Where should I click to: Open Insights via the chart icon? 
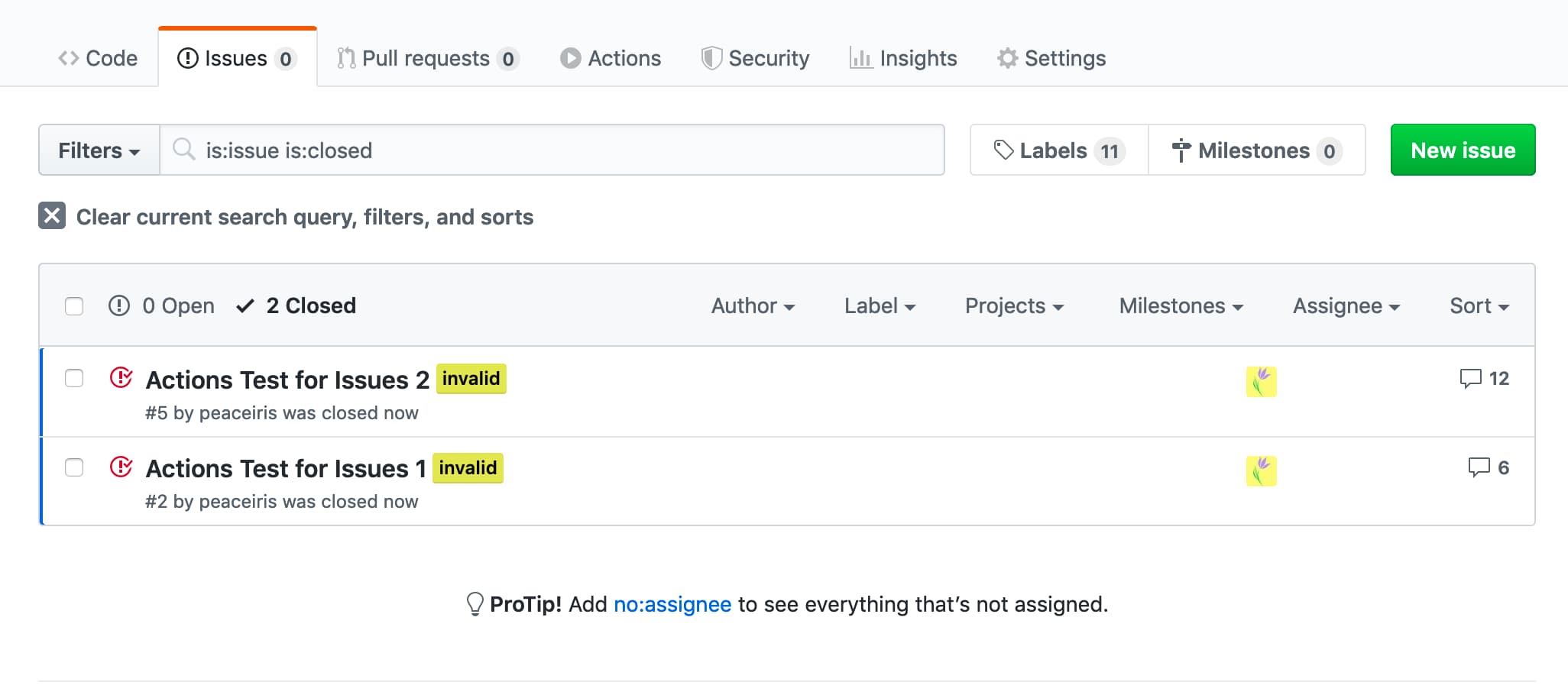(860, 58)
